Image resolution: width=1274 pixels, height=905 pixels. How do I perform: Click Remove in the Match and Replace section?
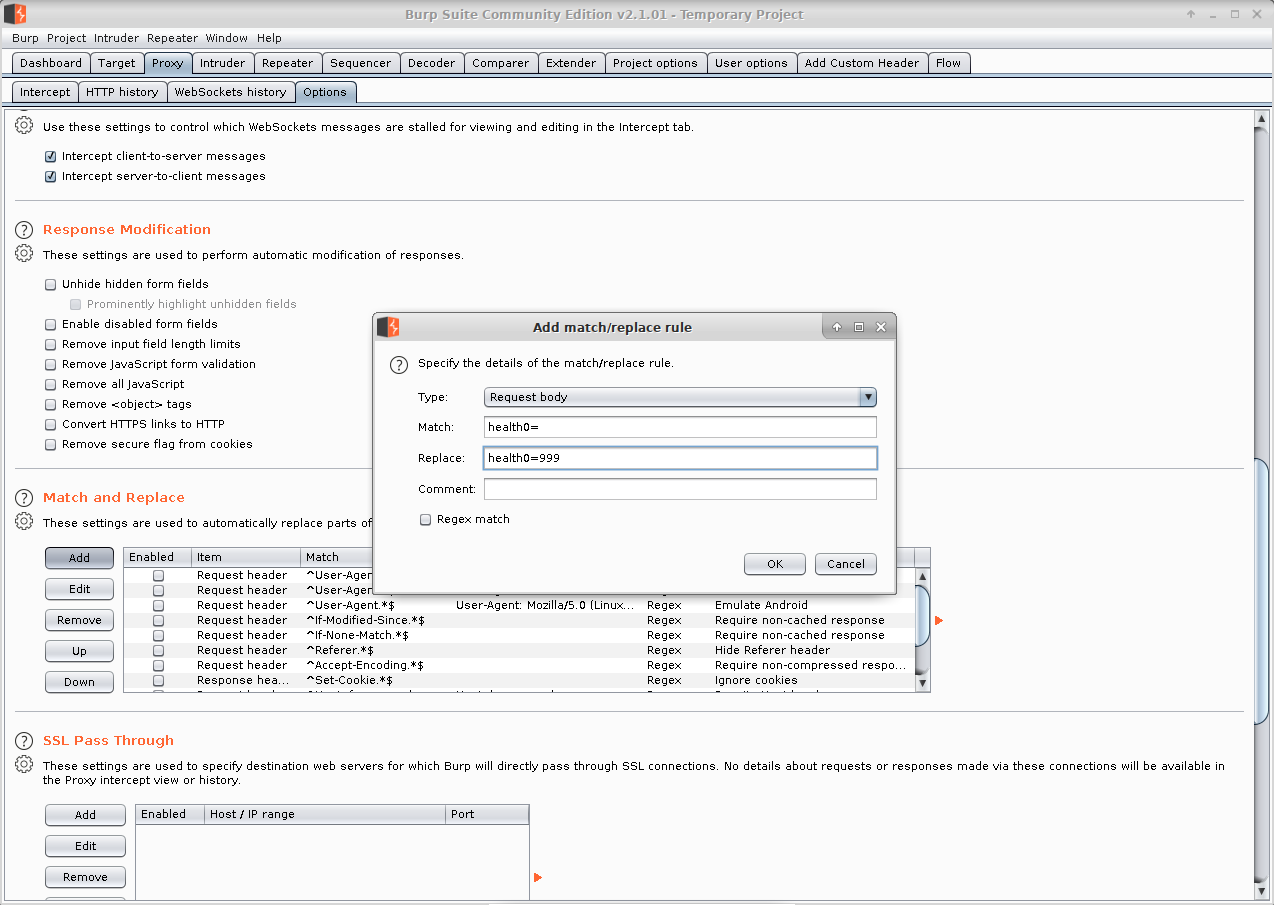(79, 620)
